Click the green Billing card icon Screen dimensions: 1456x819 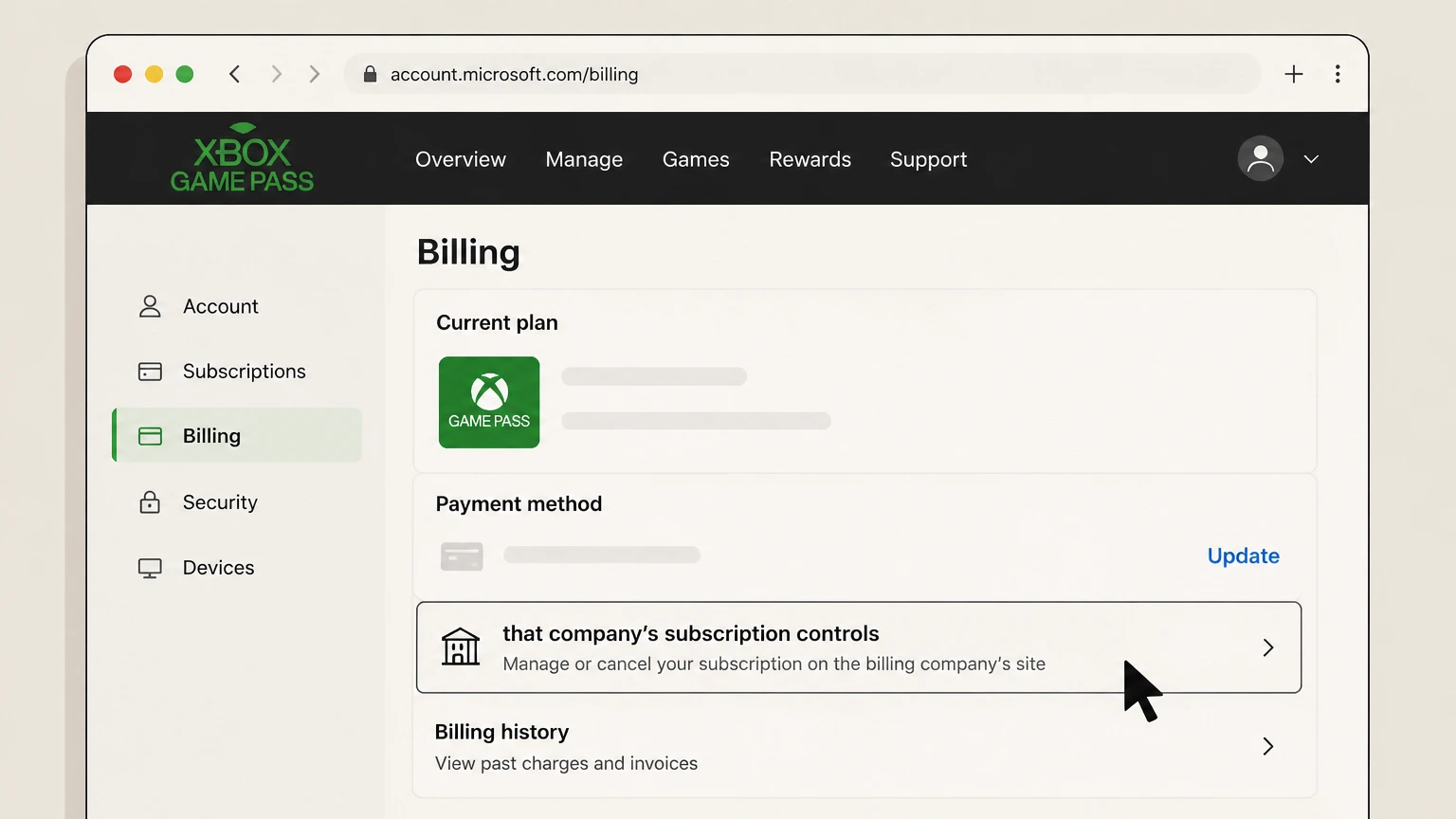150,436
